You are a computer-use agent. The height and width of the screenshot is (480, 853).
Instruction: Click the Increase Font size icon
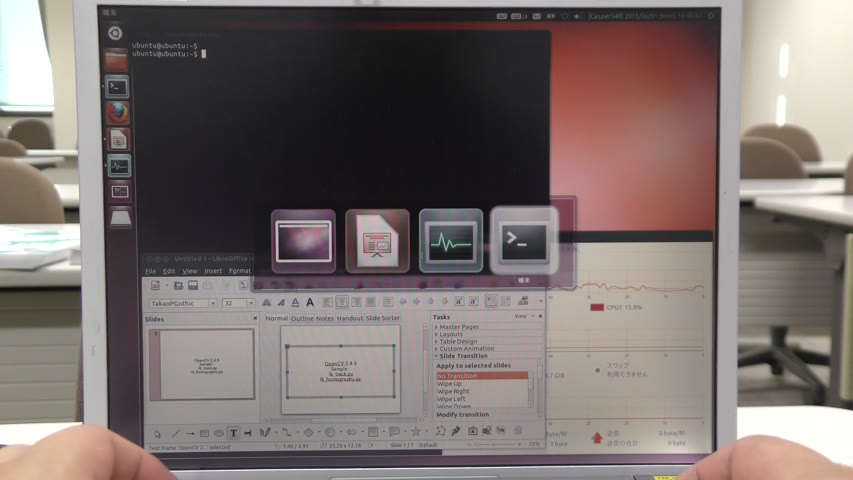tap(459, 301)
